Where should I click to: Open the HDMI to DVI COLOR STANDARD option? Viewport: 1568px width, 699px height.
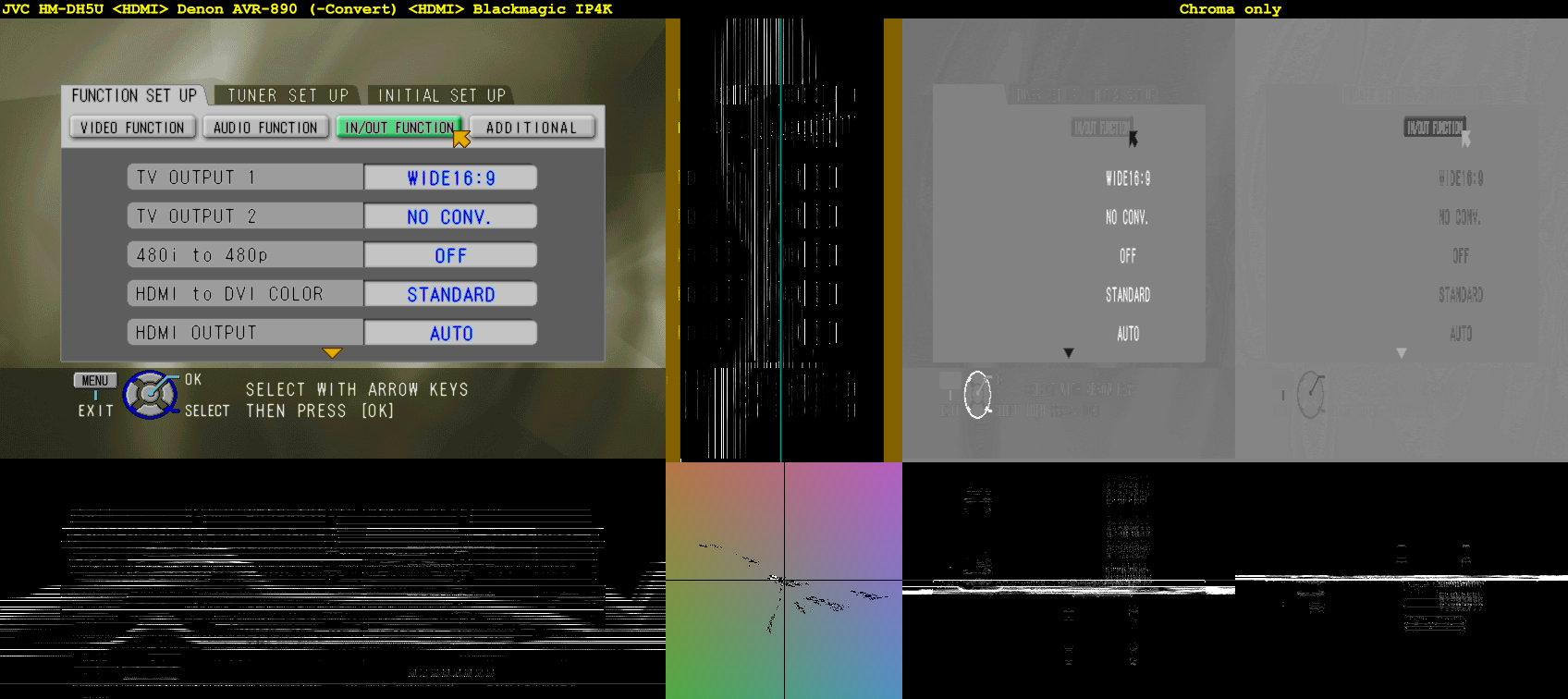pyautogui.click(x=450, y=294)
